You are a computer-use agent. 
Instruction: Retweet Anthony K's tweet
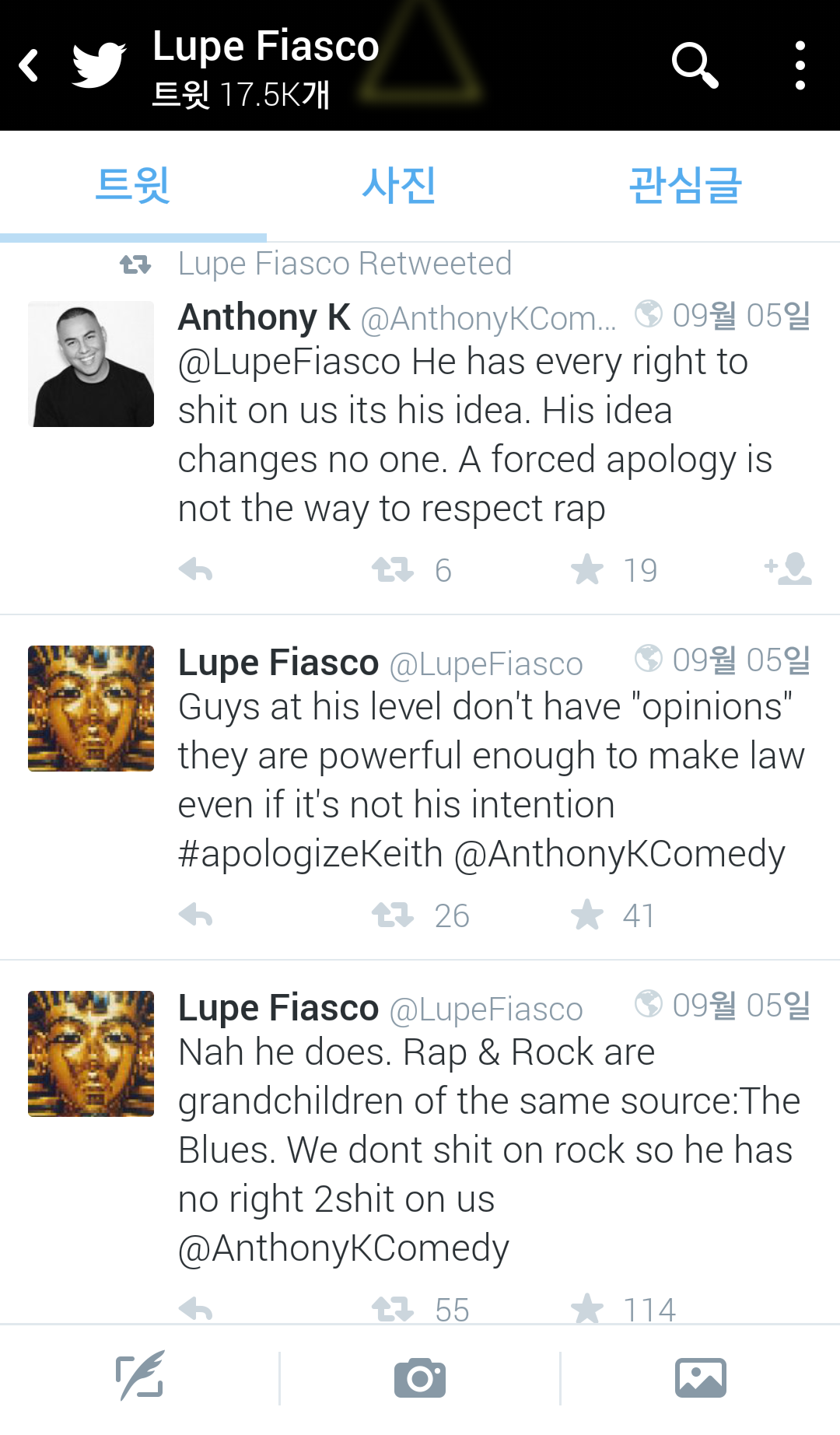tap(393, 570)
